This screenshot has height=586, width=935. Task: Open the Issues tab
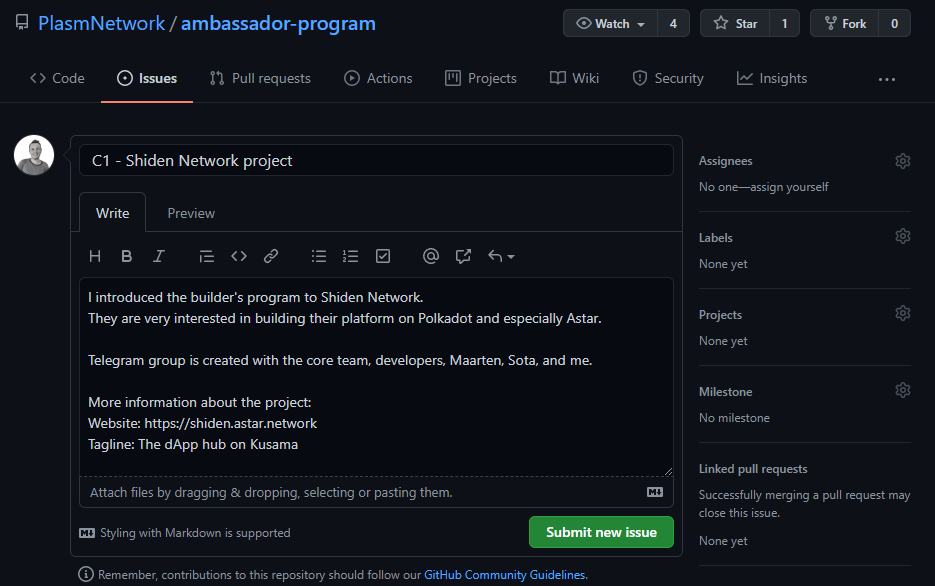pyautogui.click(x=147, y=78)
